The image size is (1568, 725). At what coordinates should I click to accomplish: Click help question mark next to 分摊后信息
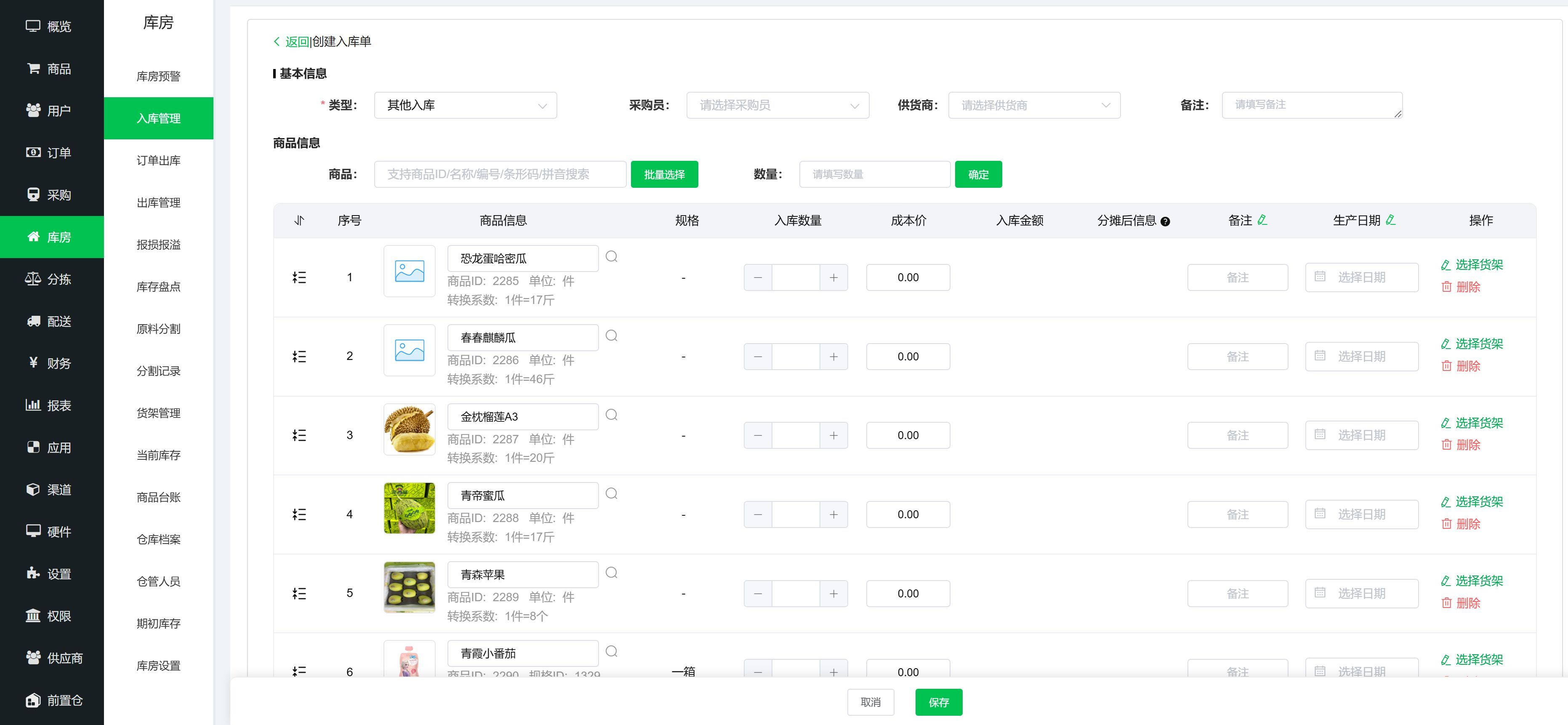pos(1165,221)
